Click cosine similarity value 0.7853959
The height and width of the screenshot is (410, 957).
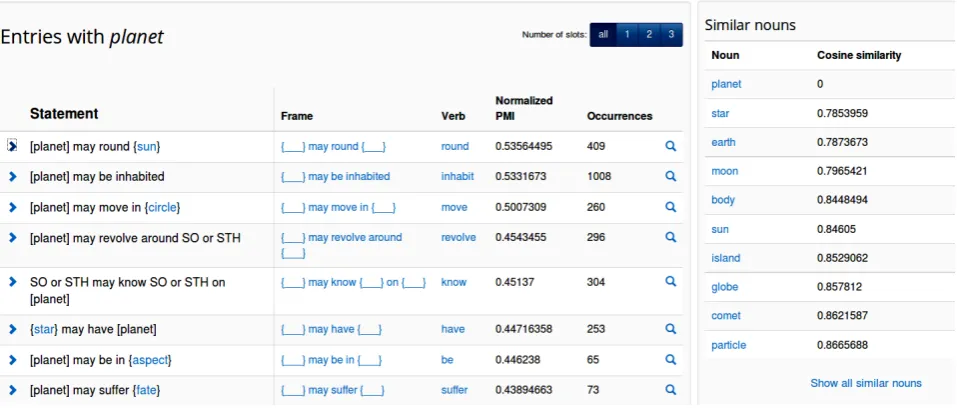[842, 113]
